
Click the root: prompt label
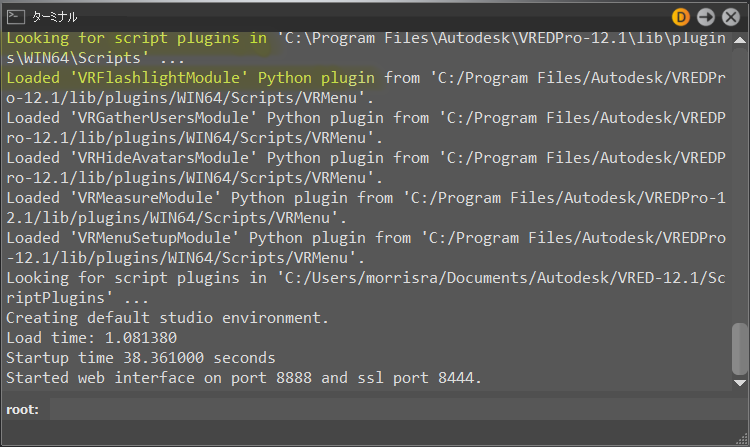coord(22,410)
